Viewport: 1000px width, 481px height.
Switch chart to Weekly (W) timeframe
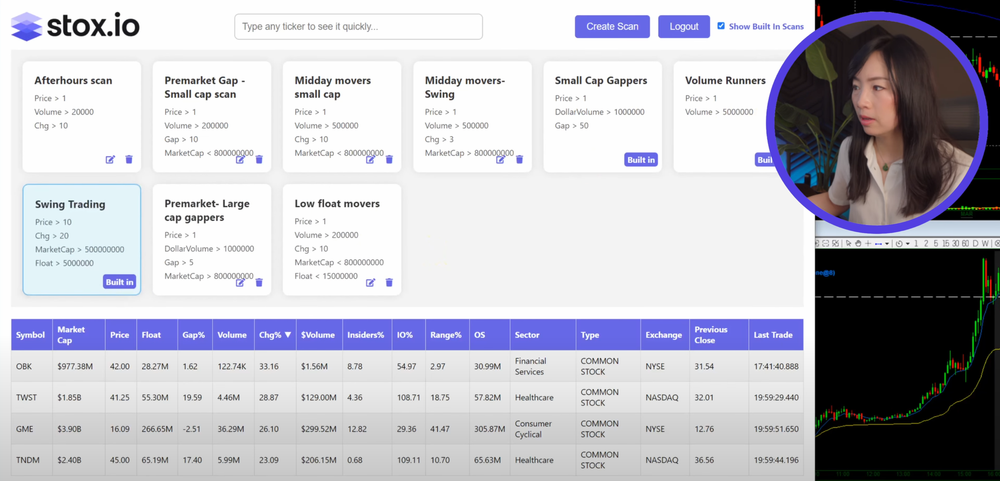point(985,244)
